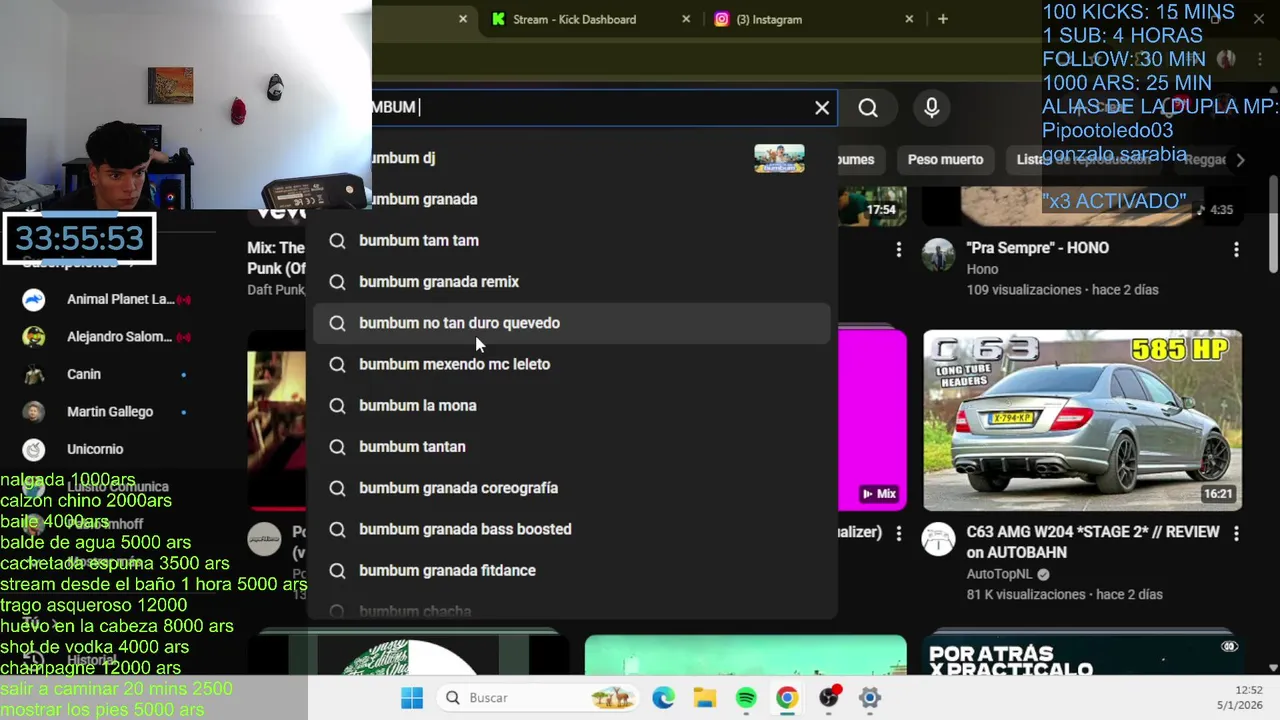Click the search icon beside "bumbum granada fitdance"

pos(337,570)
